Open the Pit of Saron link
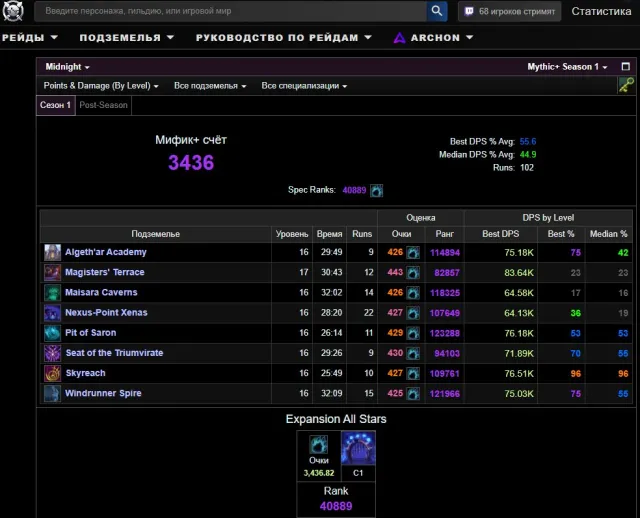This screenshot has width=640, height=518. 91,333
